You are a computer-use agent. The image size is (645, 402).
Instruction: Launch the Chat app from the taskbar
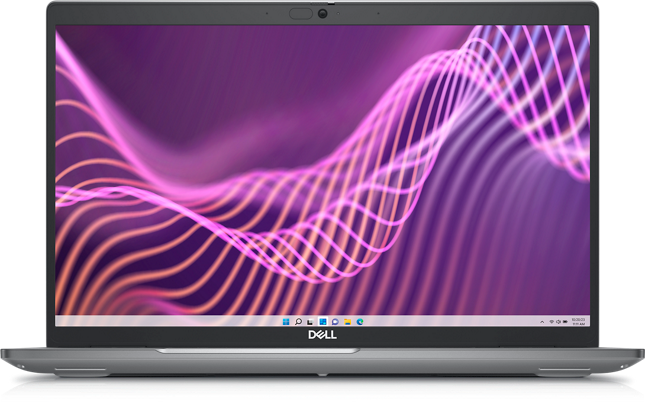click(x=333, y=322)
